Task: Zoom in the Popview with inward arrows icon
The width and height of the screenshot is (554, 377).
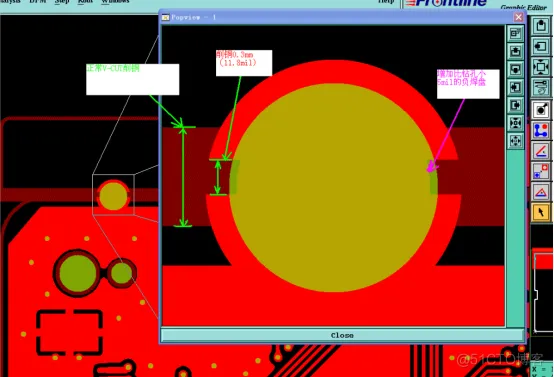Action: coord(515,123)
